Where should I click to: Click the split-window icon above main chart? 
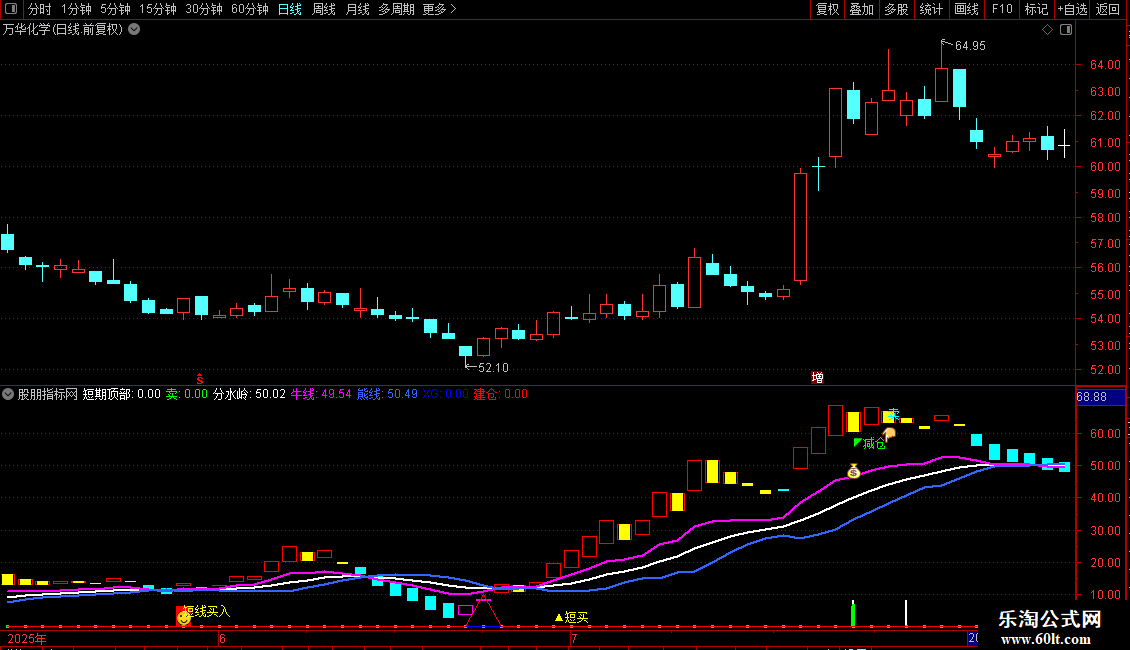(x=1066, y=30)
